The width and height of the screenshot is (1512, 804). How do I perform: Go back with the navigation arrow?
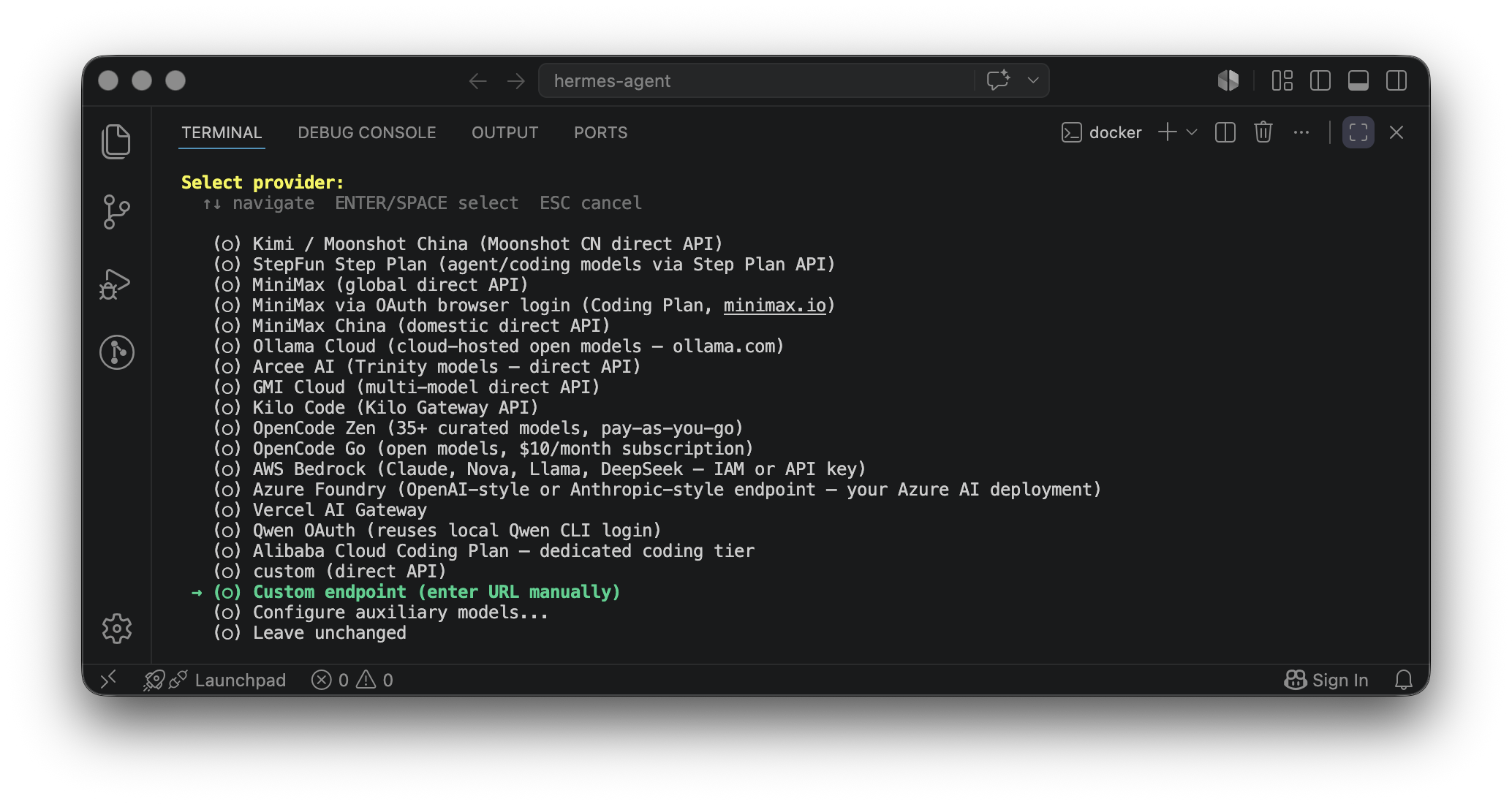[x=478, y=81]
